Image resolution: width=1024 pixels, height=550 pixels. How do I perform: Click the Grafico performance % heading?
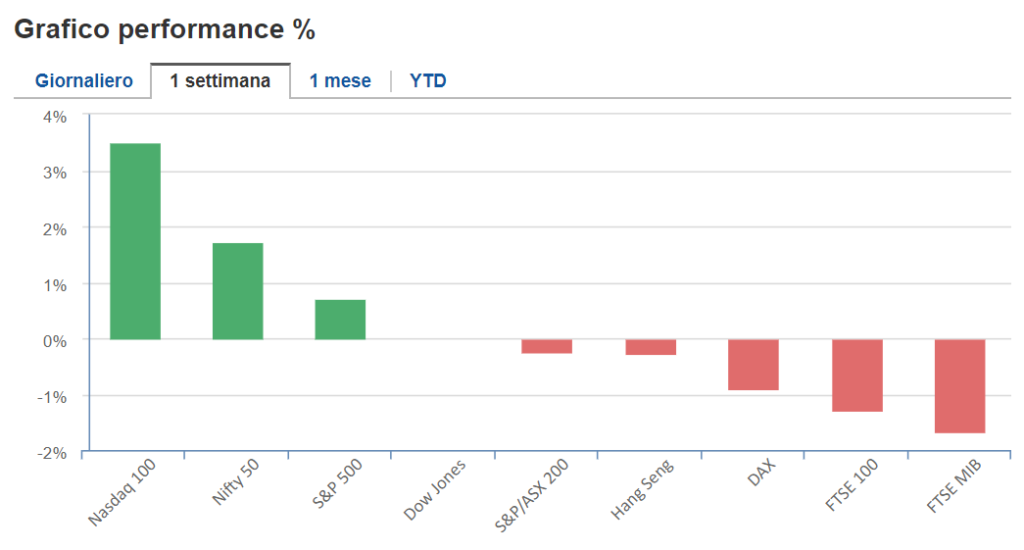tap(165, 29)
